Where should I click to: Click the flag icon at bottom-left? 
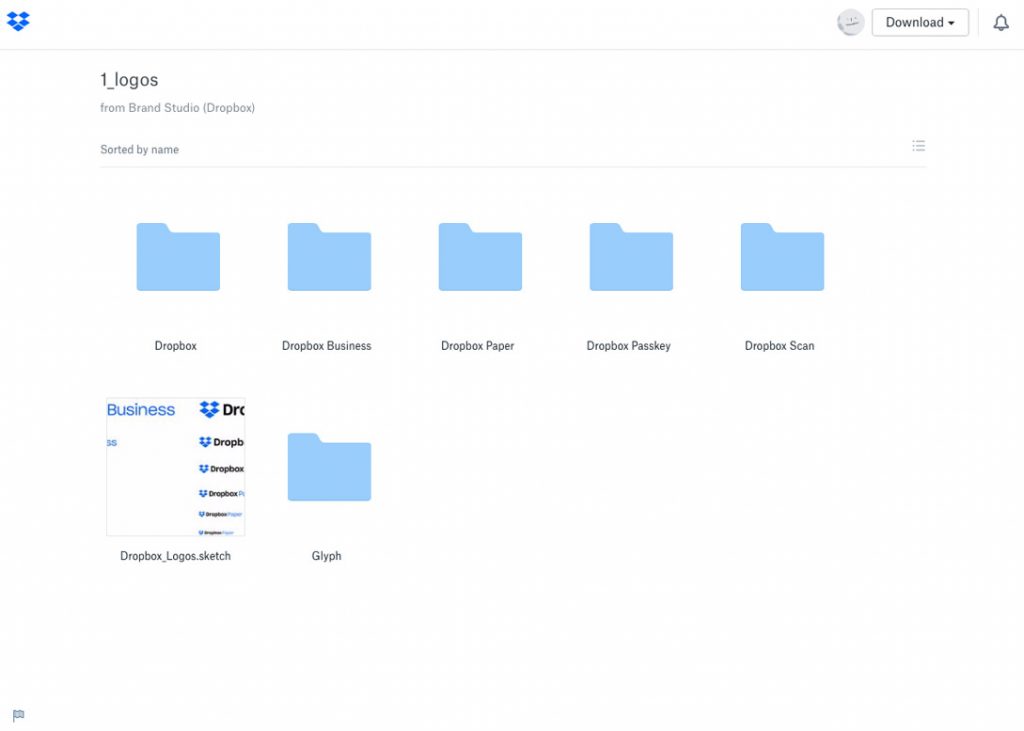coord(18,715)
